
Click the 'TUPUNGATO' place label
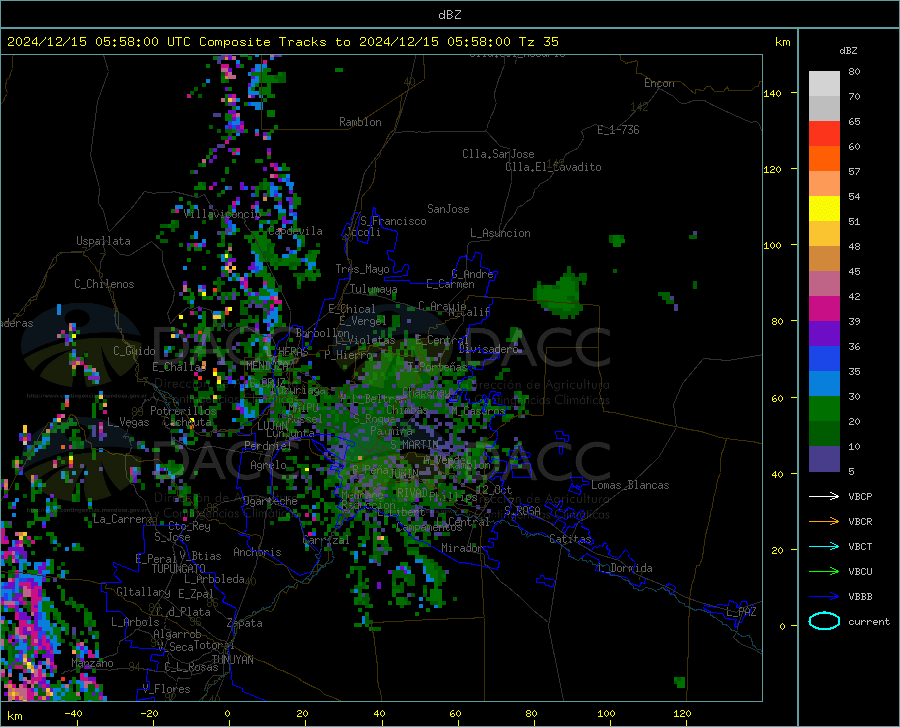pos(179,569)
